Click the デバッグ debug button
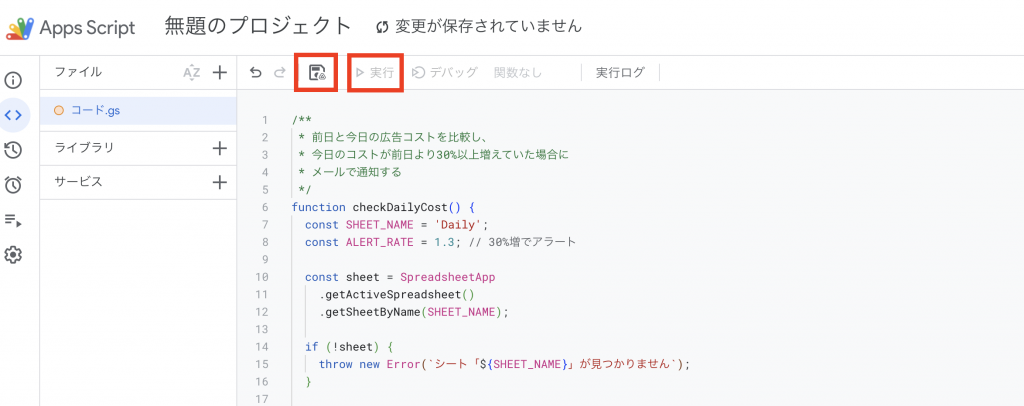1024x406 pixels. 445,72
